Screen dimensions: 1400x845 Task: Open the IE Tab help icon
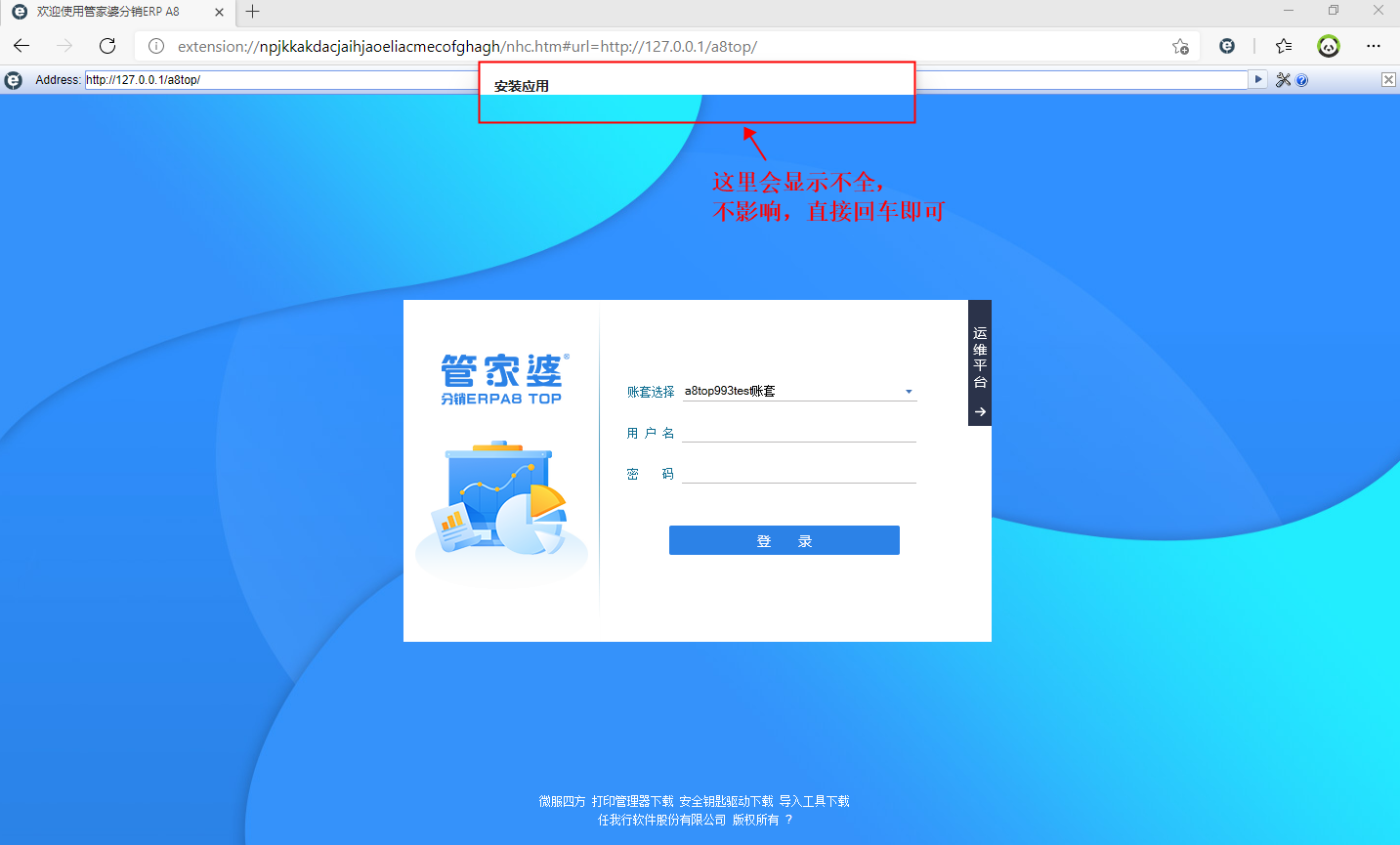tap(1301, 80)
